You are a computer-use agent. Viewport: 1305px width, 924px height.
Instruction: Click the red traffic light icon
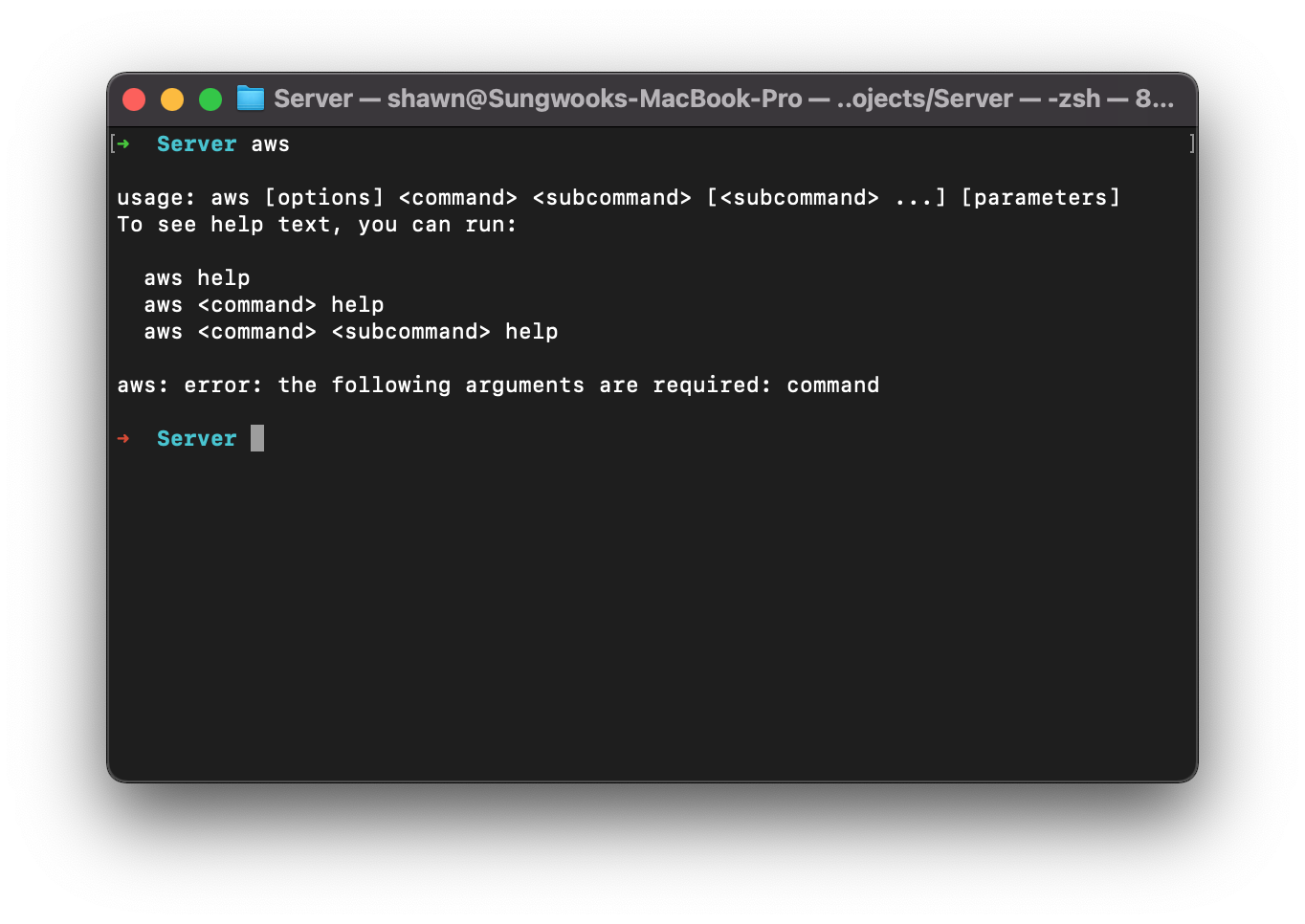point(134,99)
